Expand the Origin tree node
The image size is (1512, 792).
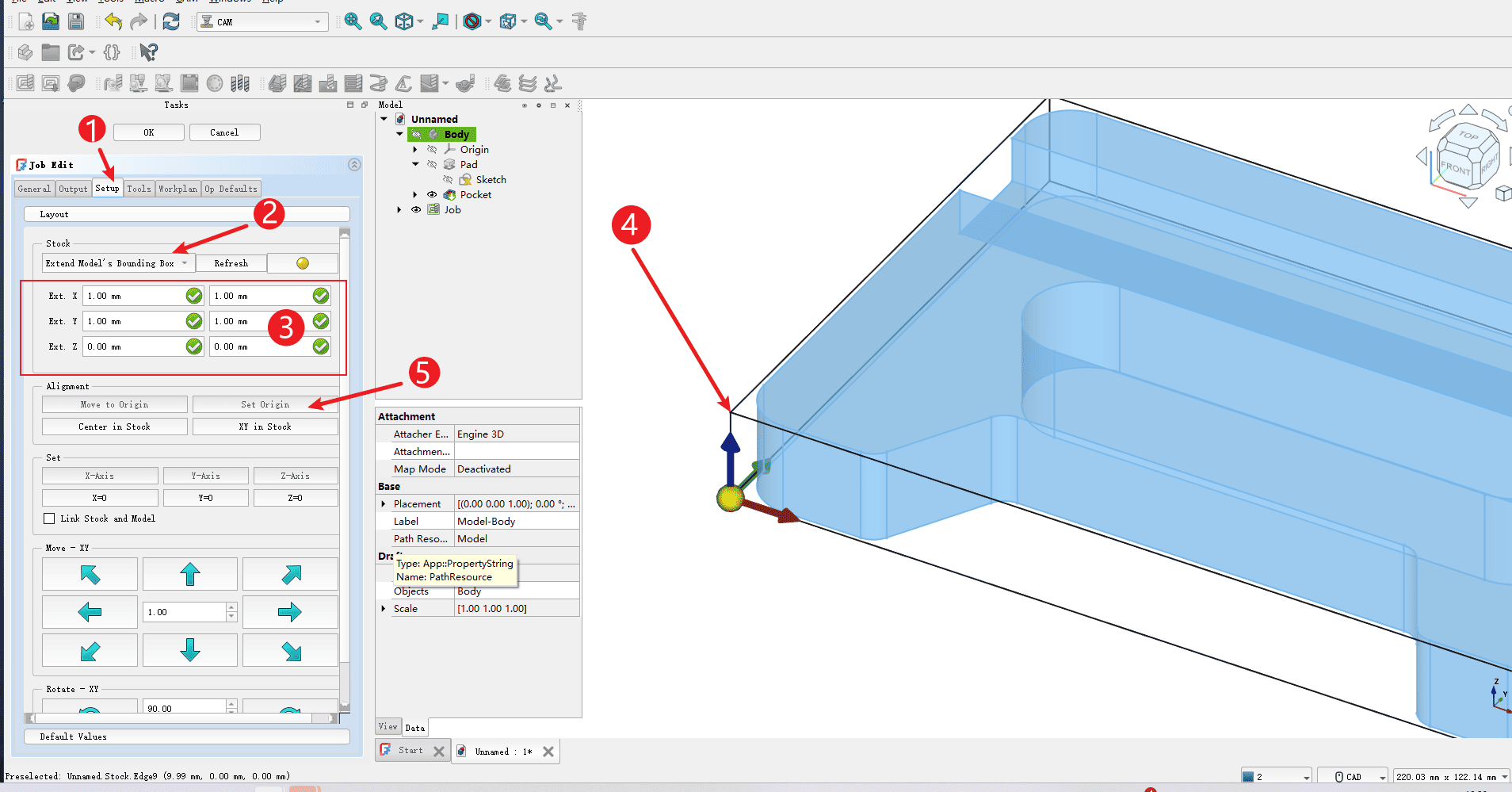point(415,150)
